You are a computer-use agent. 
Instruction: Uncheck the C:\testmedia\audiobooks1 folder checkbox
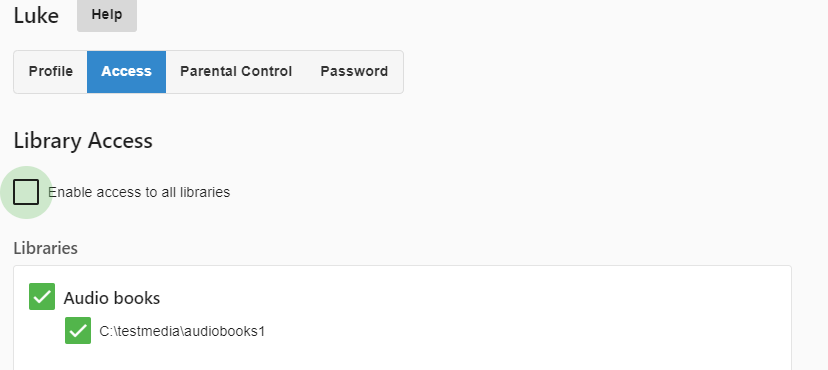coord(78,330)
